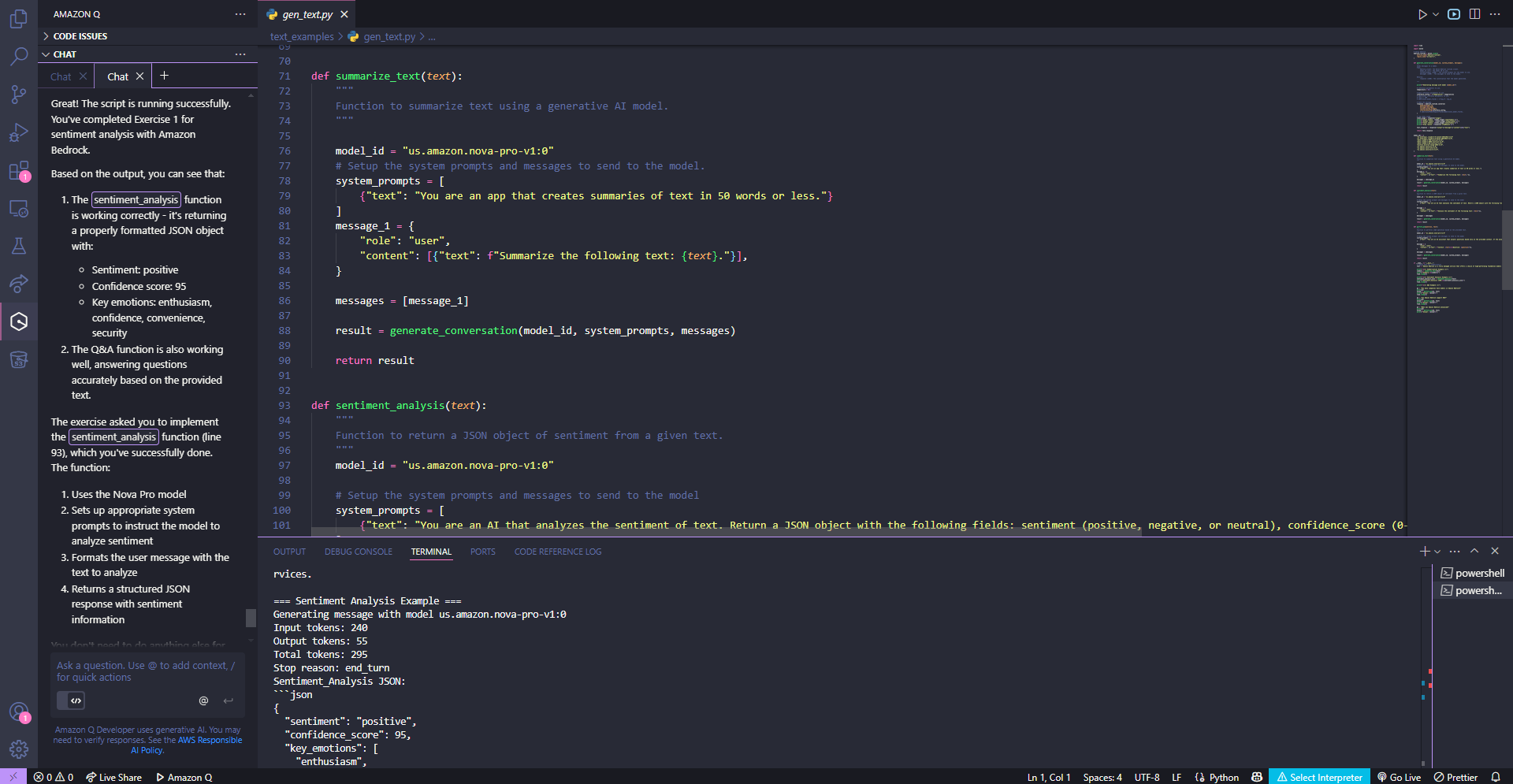The image size is (1513, 784).
Task: Toggle the code mode switch in chat input
Action: pos(71,700)
